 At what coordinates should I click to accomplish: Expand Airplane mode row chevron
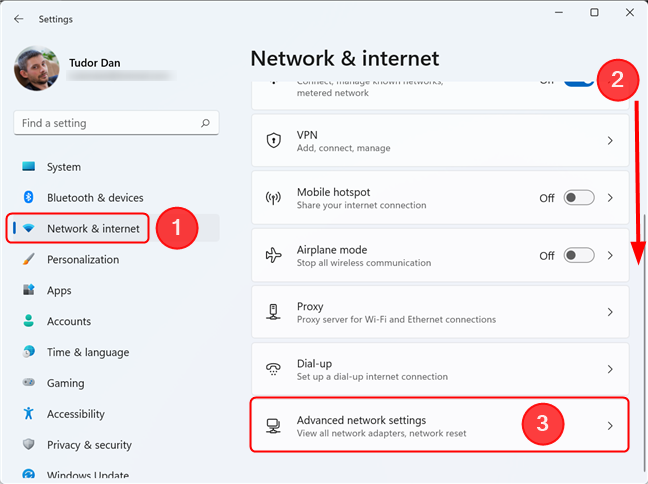click(610, 255)
